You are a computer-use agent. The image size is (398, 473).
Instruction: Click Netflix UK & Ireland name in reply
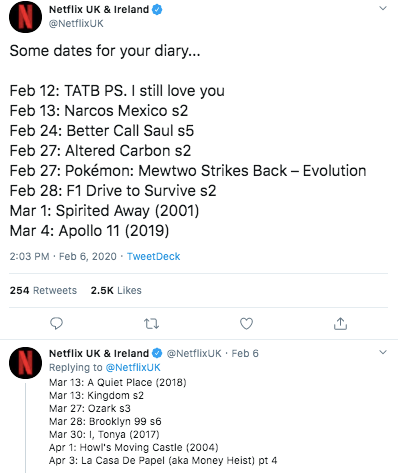point(99,353)
